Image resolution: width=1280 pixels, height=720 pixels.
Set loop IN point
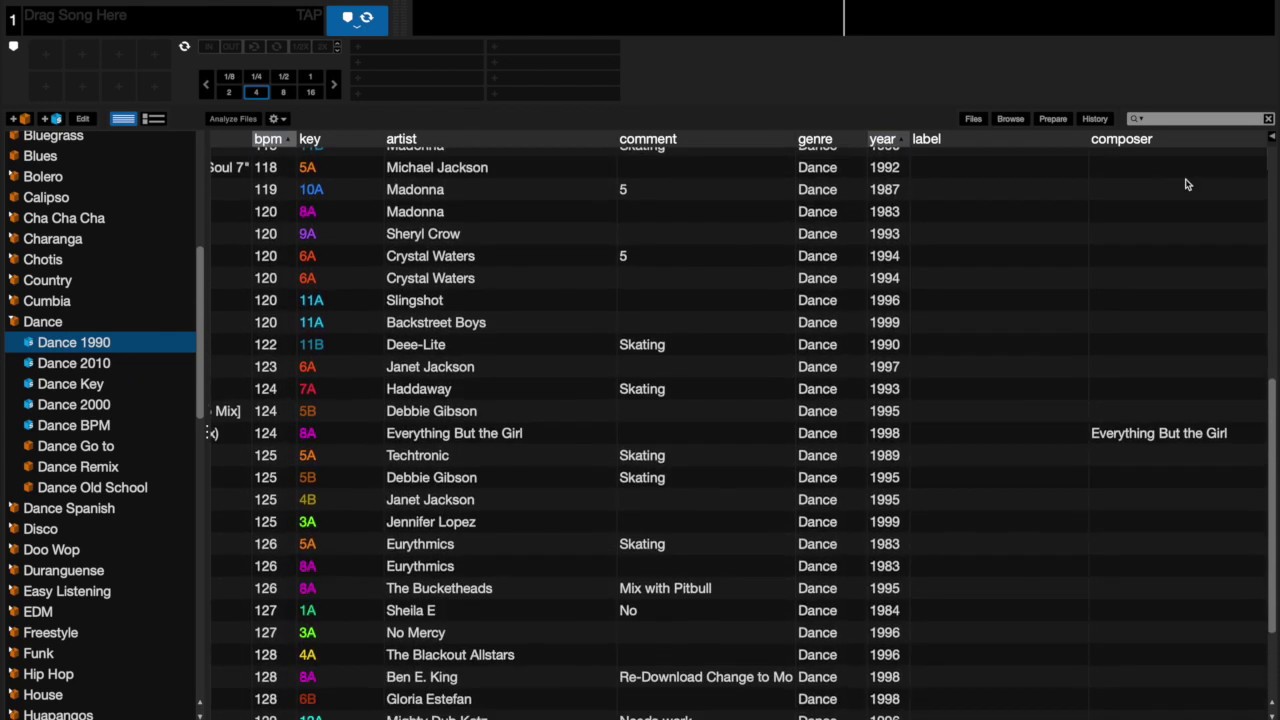[x=208, y=47]
